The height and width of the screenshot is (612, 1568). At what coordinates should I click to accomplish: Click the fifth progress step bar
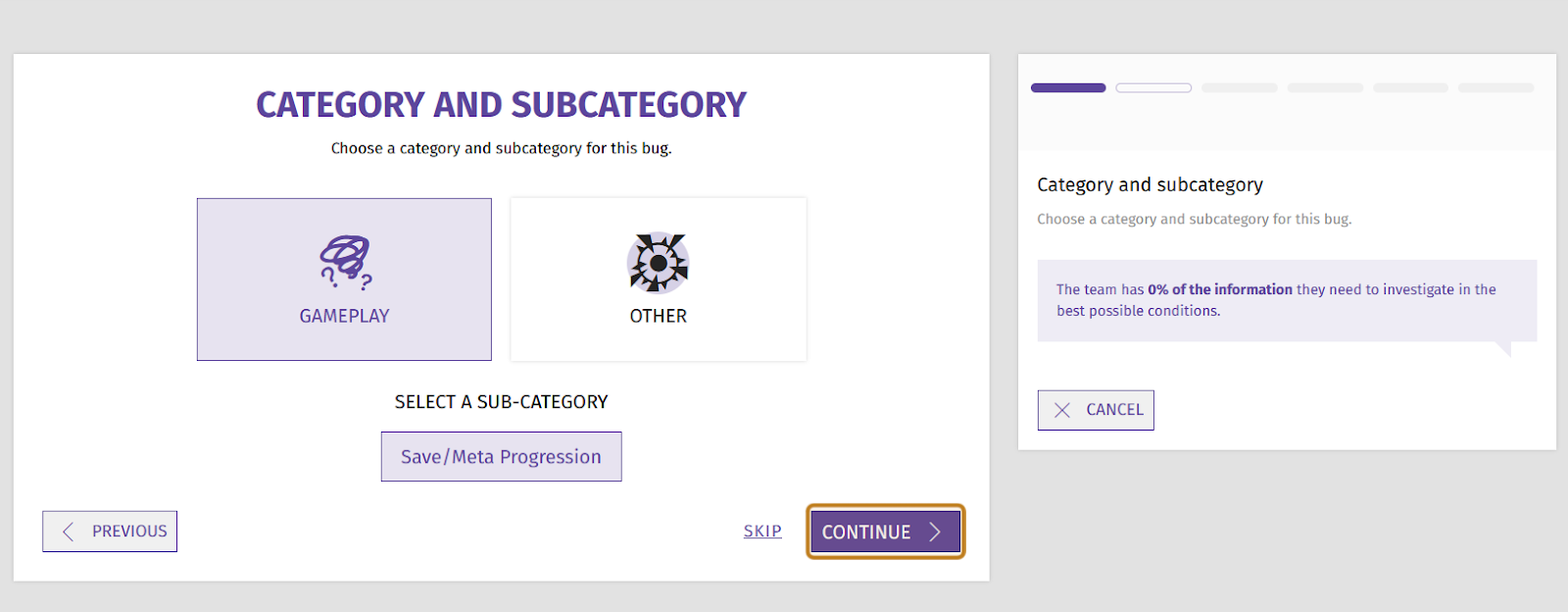click(1410, 88)
